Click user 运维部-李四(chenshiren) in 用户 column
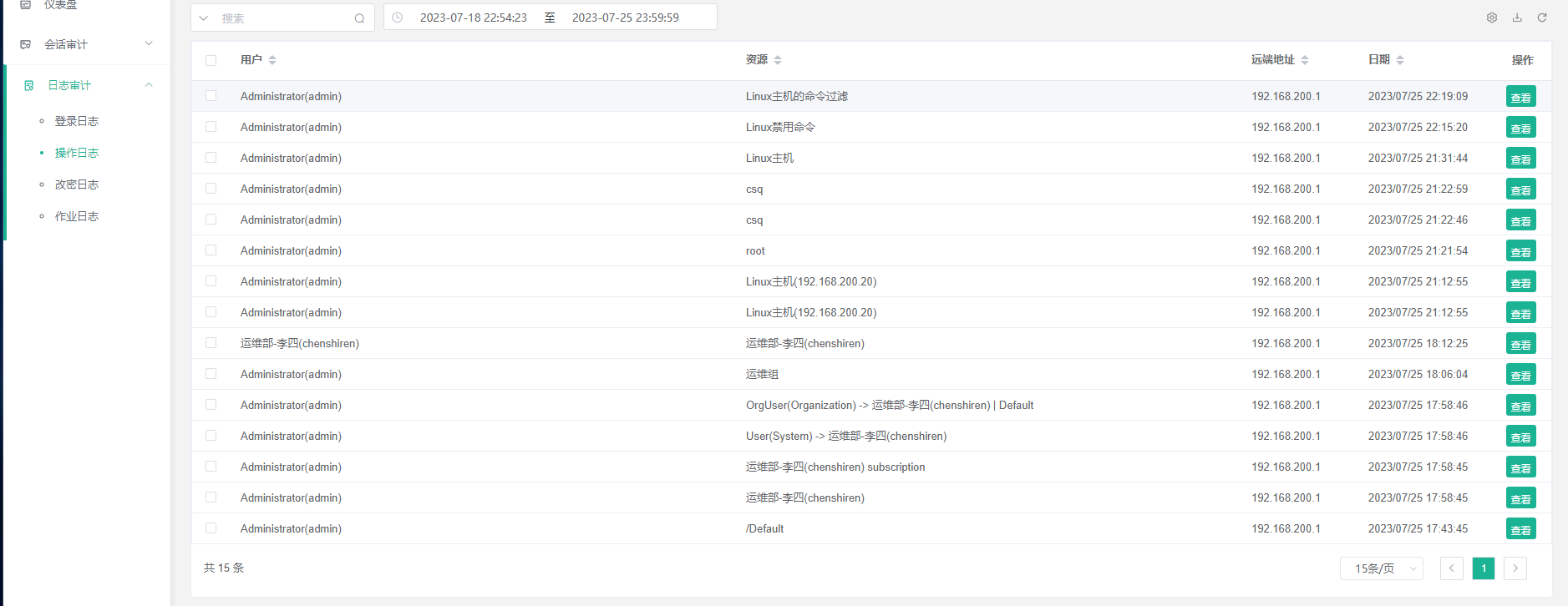 [x=300, y=343]
